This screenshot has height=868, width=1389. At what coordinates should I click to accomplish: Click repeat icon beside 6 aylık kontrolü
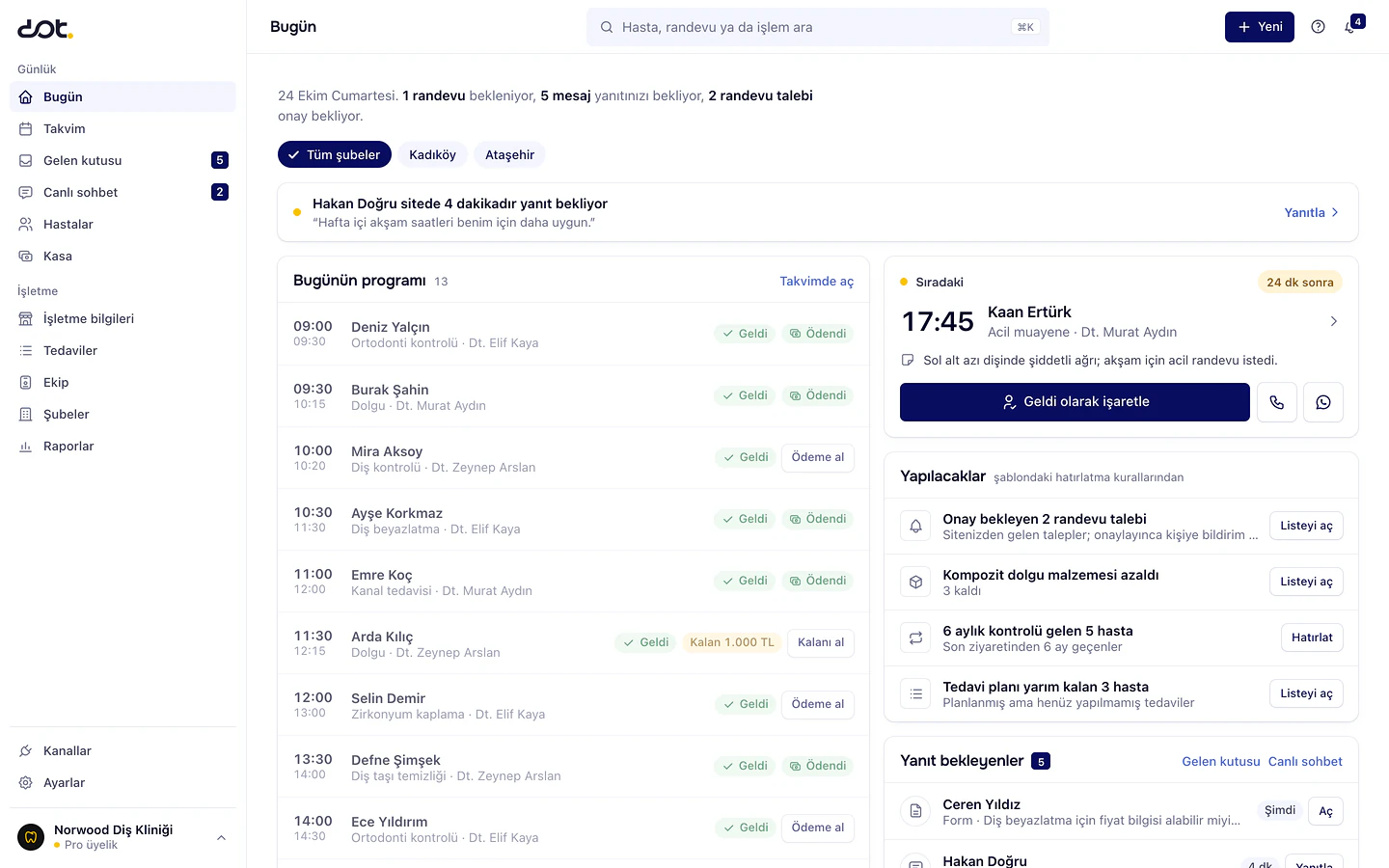coord(916,638)
